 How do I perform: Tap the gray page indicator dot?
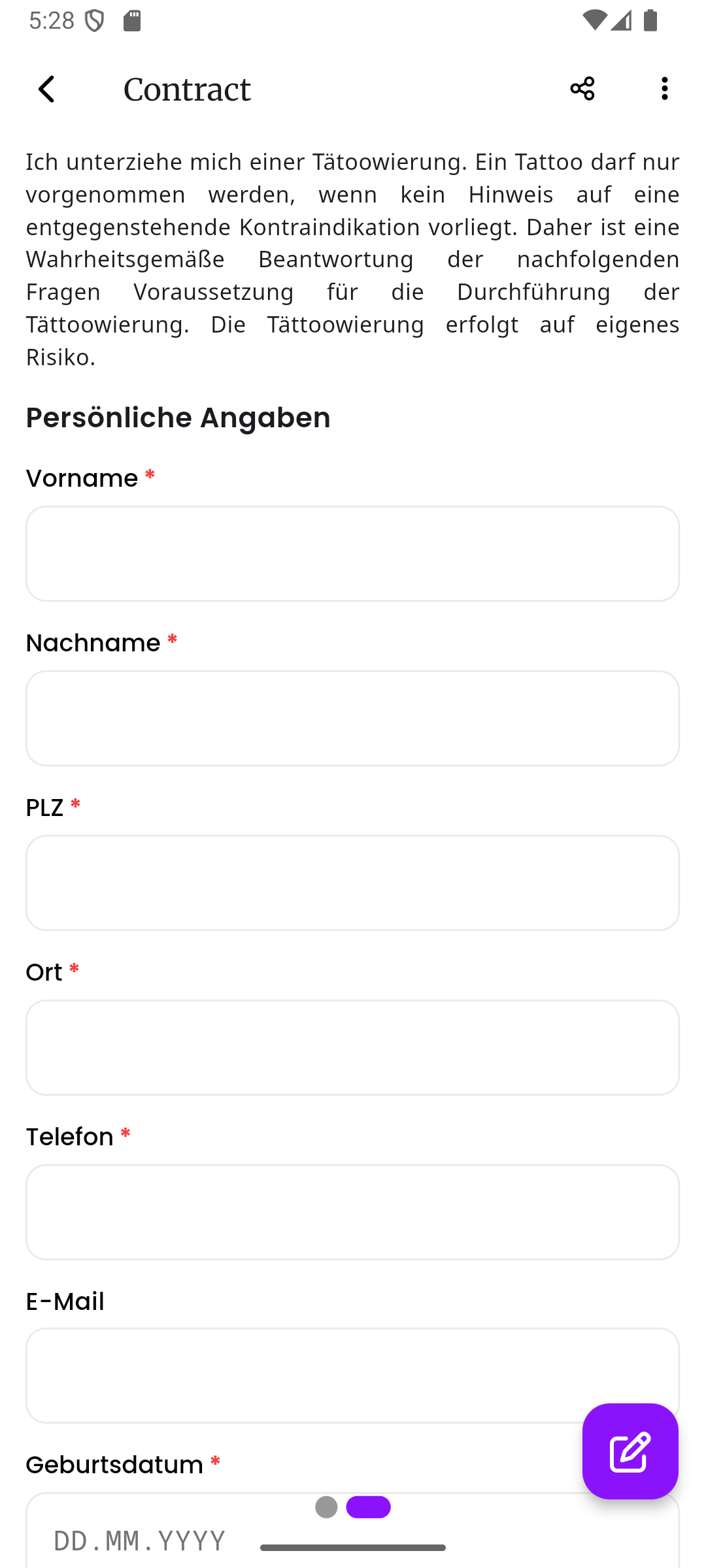(x=325, y=1507)
